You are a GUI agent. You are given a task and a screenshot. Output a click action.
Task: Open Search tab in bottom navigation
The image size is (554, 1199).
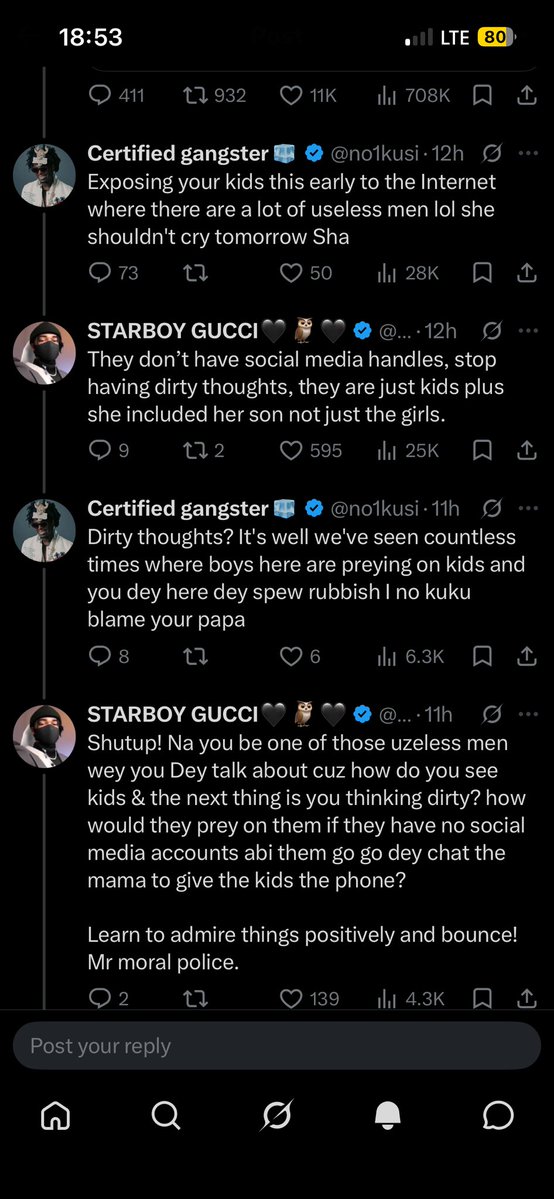click(x=165, y=1116)
